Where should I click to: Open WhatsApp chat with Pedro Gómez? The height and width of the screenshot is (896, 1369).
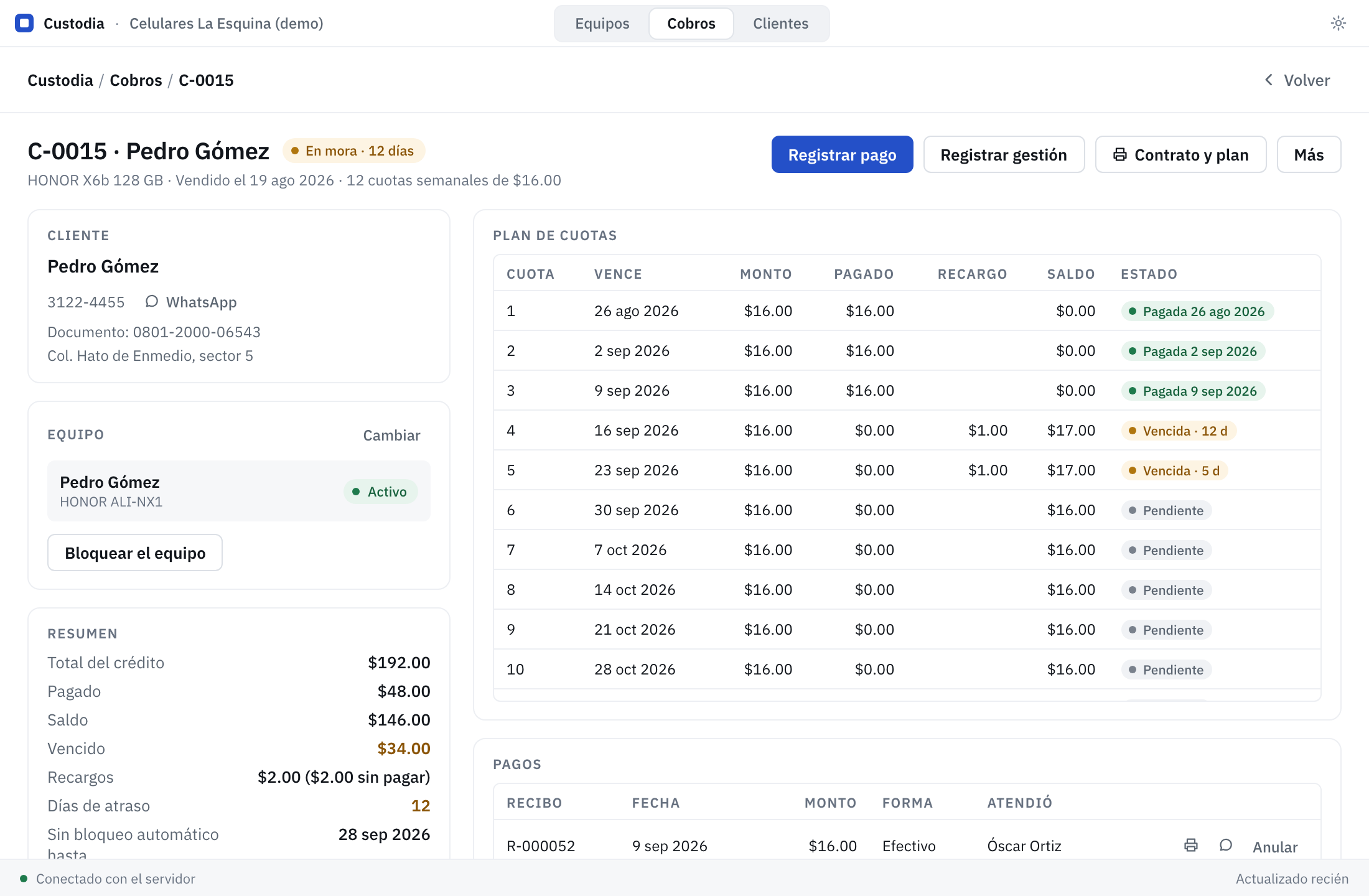pyautogui.click(x=191, y=302)
